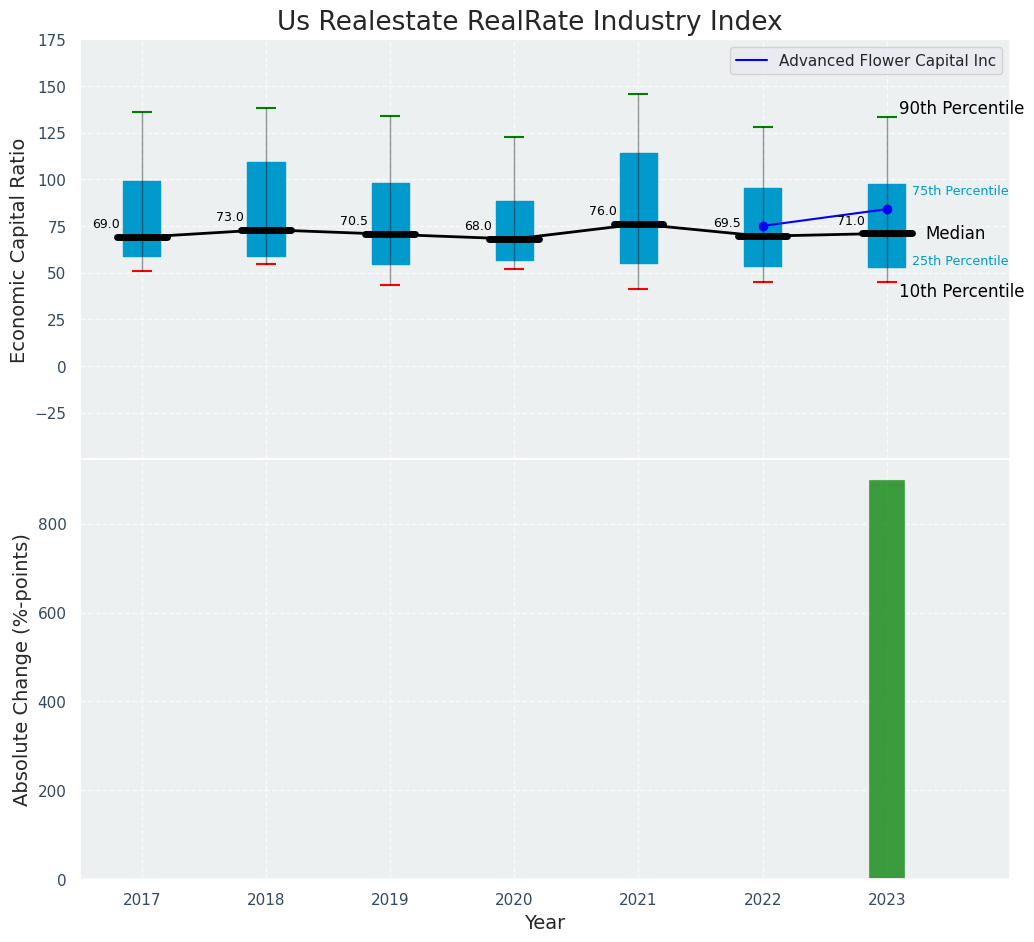Click the 2018 median label 73.0
Screen dimensions: 1034x942
tap(230, 217)
